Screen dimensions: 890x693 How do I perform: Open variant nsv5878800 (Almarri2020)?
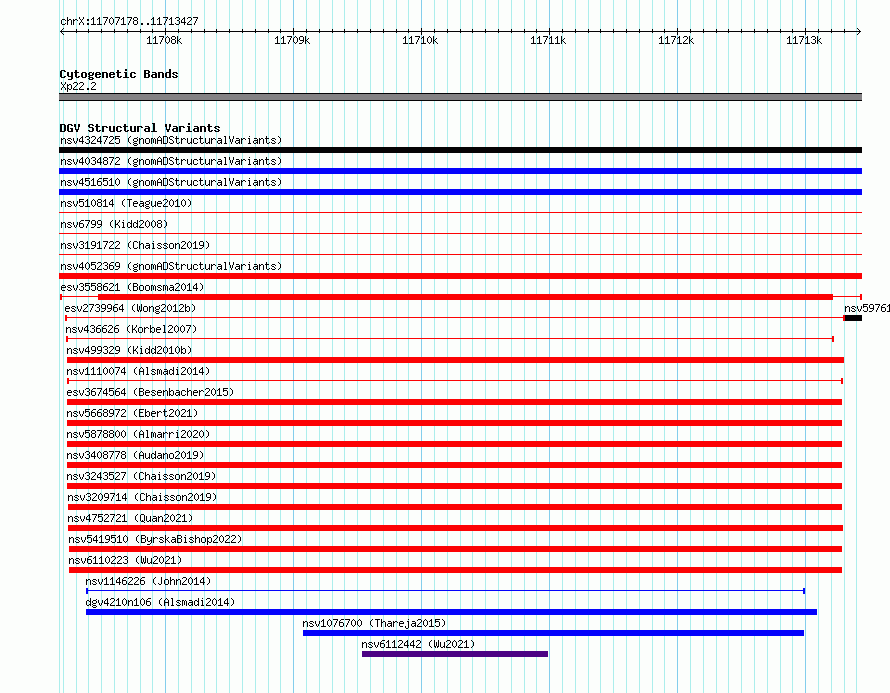click(x=138, y=434)
